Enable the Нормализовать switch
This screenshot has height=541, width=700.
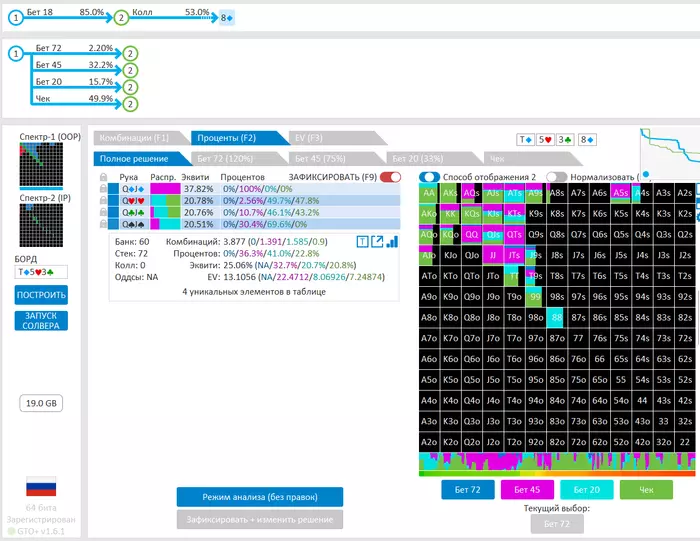(556, 176)
